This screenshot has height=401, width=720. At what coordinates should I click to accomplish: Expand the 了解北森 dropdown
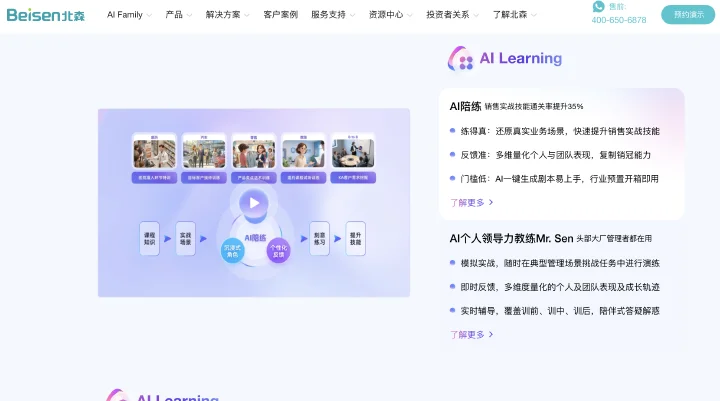coord(515,15)
